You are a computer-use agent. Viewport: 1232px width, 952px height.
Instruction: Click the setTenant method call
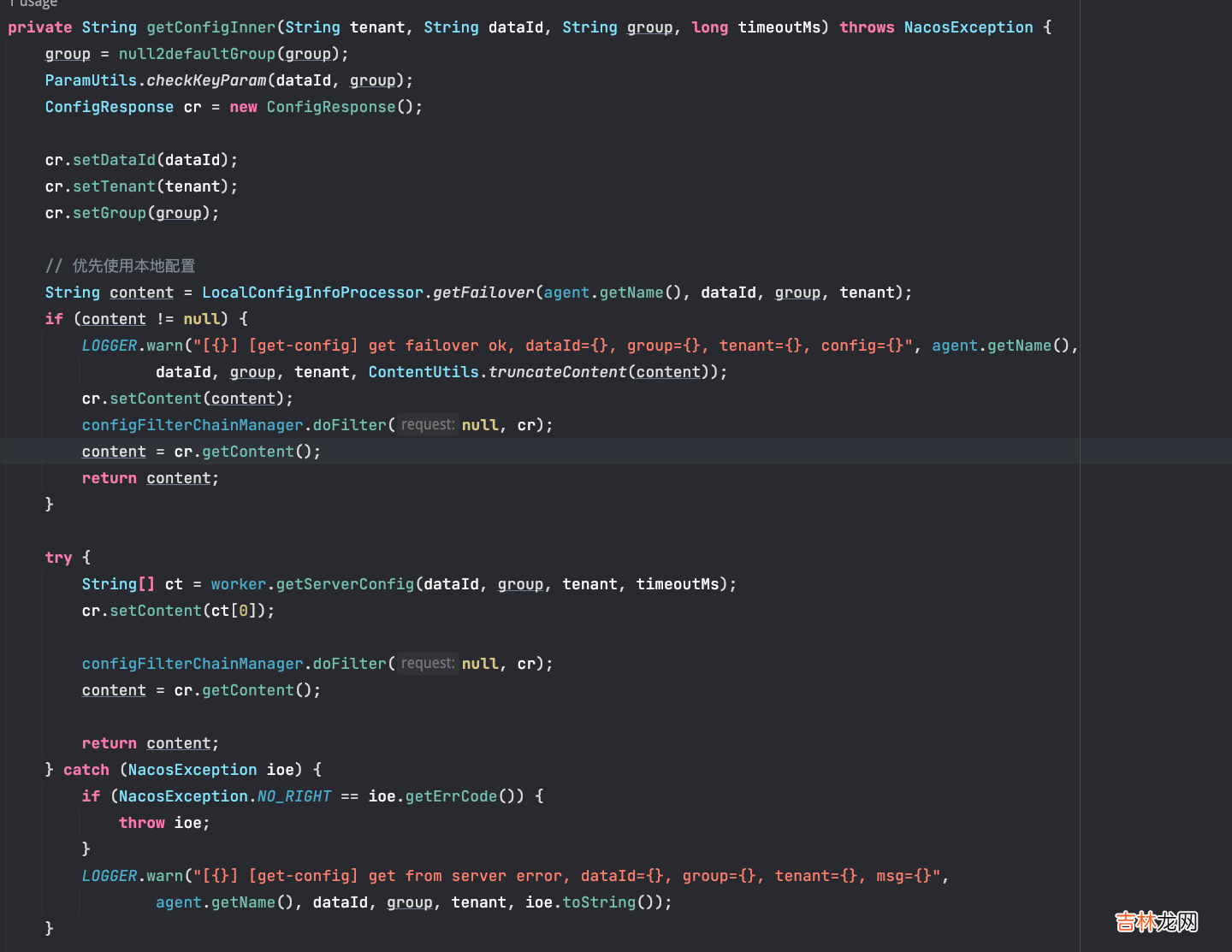pyautogui.click(x=114, y=186)
